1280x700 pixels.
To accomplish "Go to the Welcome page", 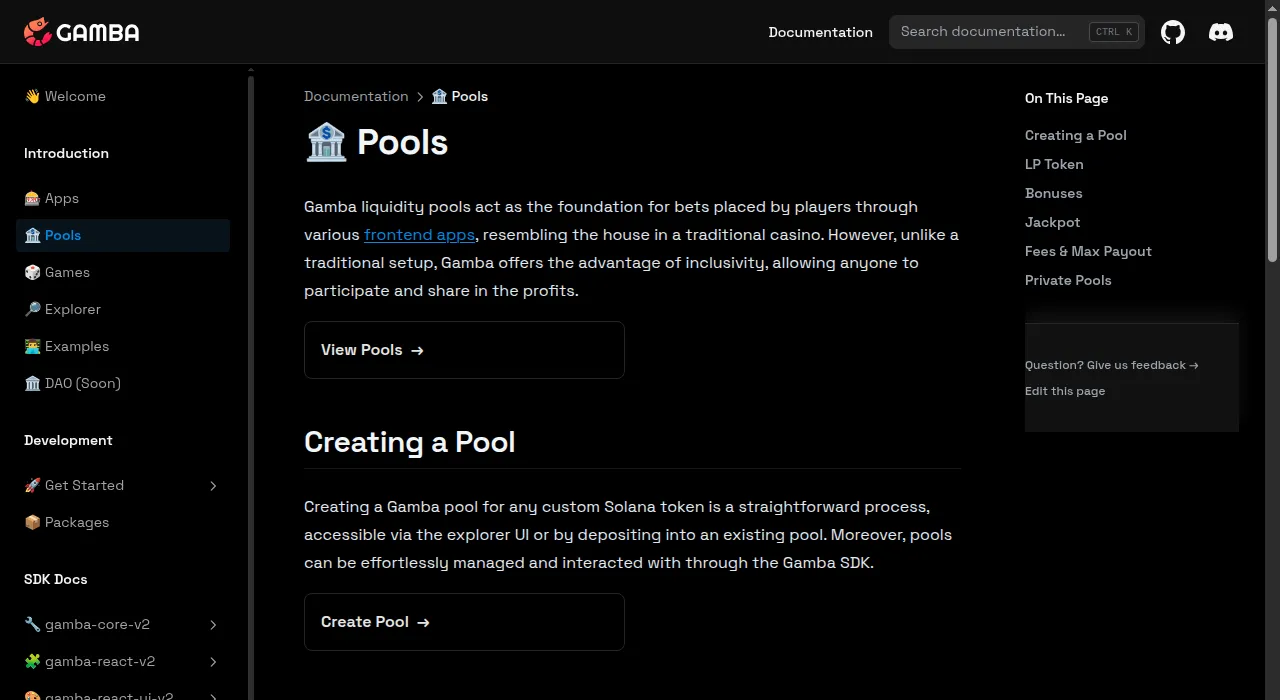I will [x=123, y=96].
